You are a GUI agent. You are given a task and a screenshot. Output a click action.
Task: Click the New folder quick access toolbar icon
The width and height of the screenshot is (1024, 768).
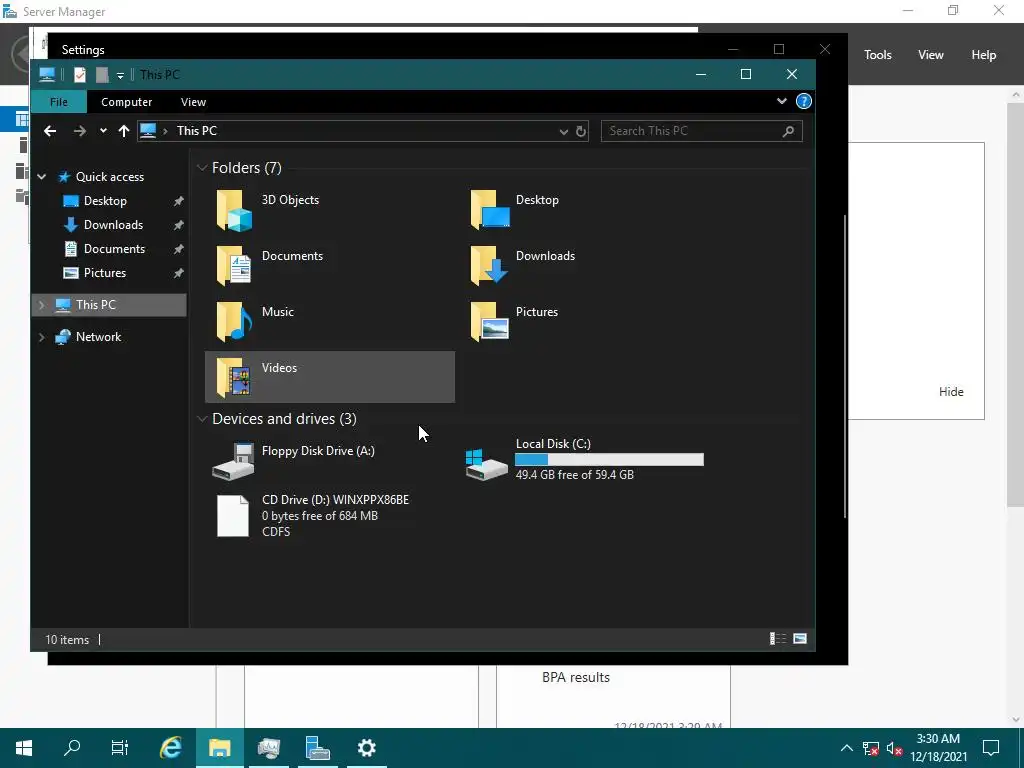tap(102, 74)
